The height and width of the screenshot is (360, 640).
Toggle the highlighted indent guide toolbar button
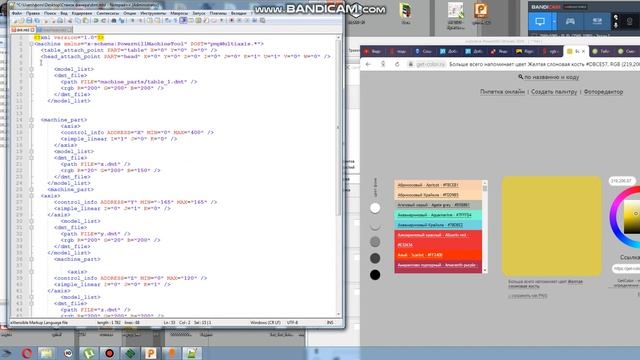[183, 20]
